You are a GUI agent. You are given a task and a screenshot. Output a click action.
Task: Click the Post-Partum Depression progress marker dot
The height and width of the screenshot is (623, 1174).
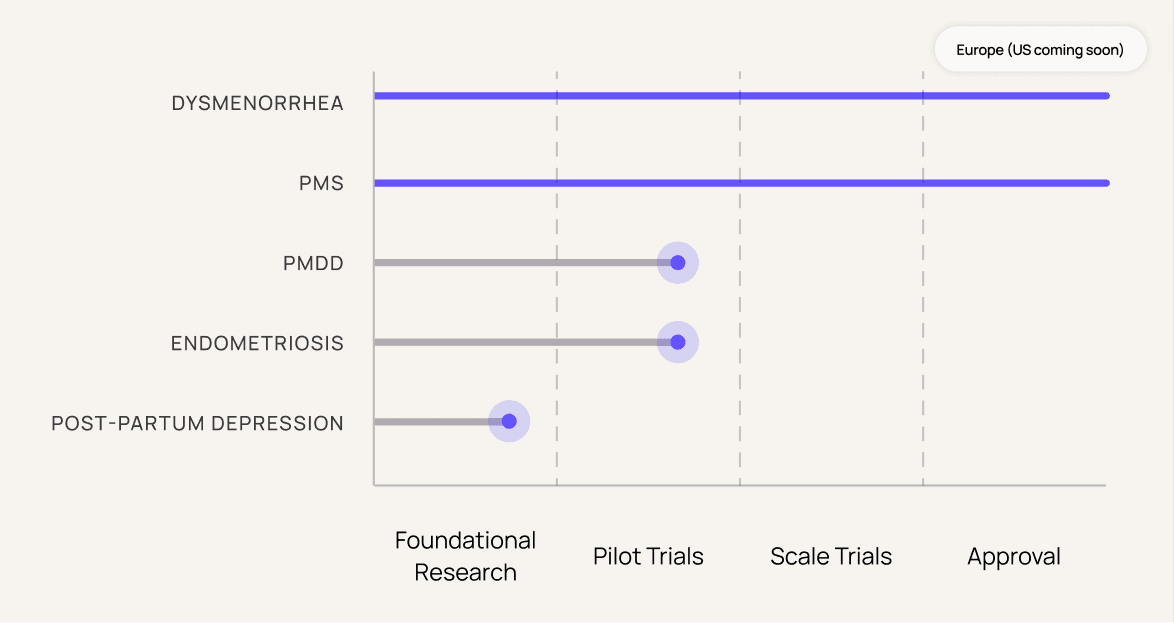point(509,421)
